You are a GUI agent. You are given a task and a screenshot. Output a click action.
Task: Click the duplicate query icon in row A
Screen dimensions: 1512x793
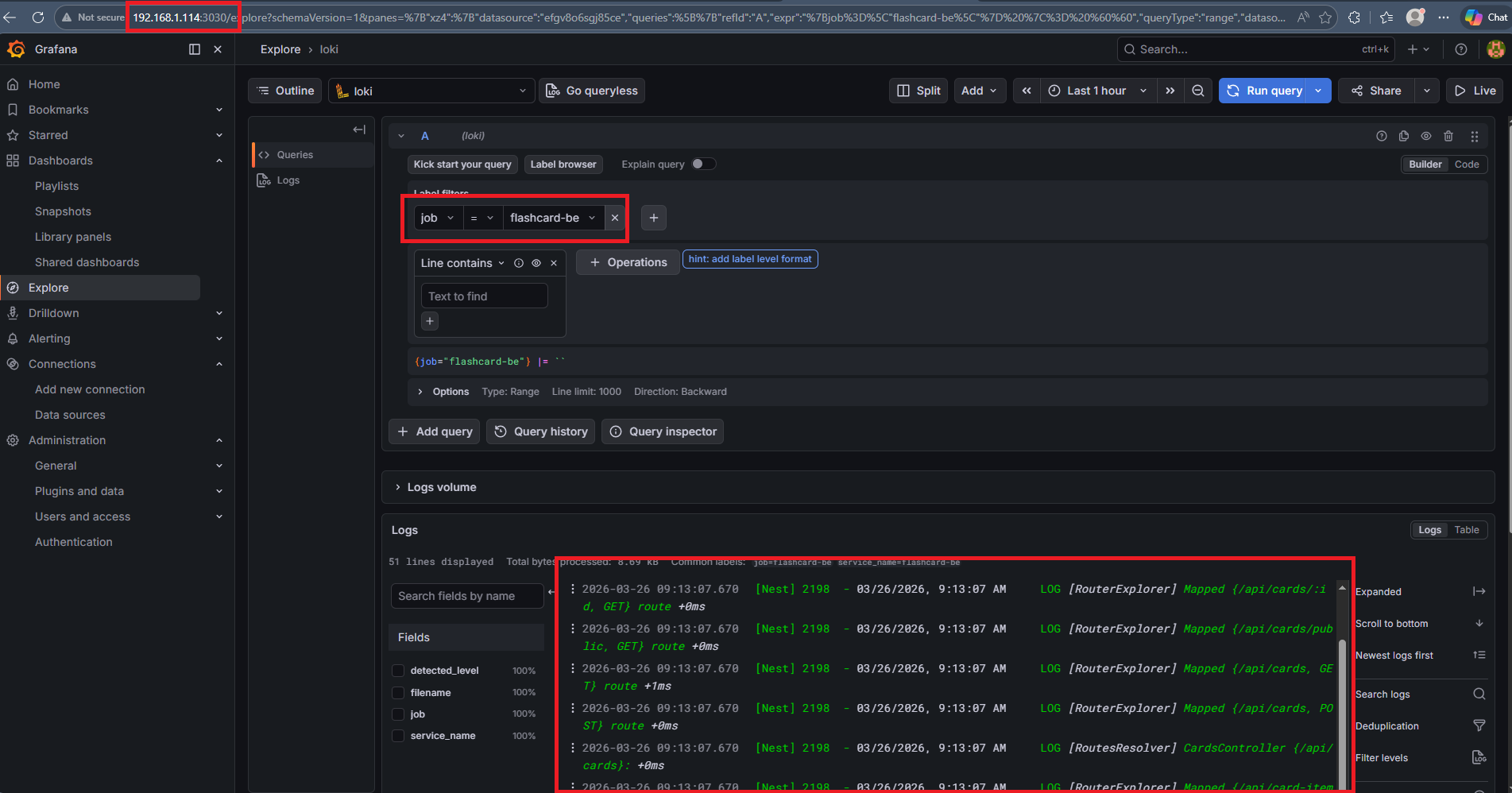[1404, 136]
